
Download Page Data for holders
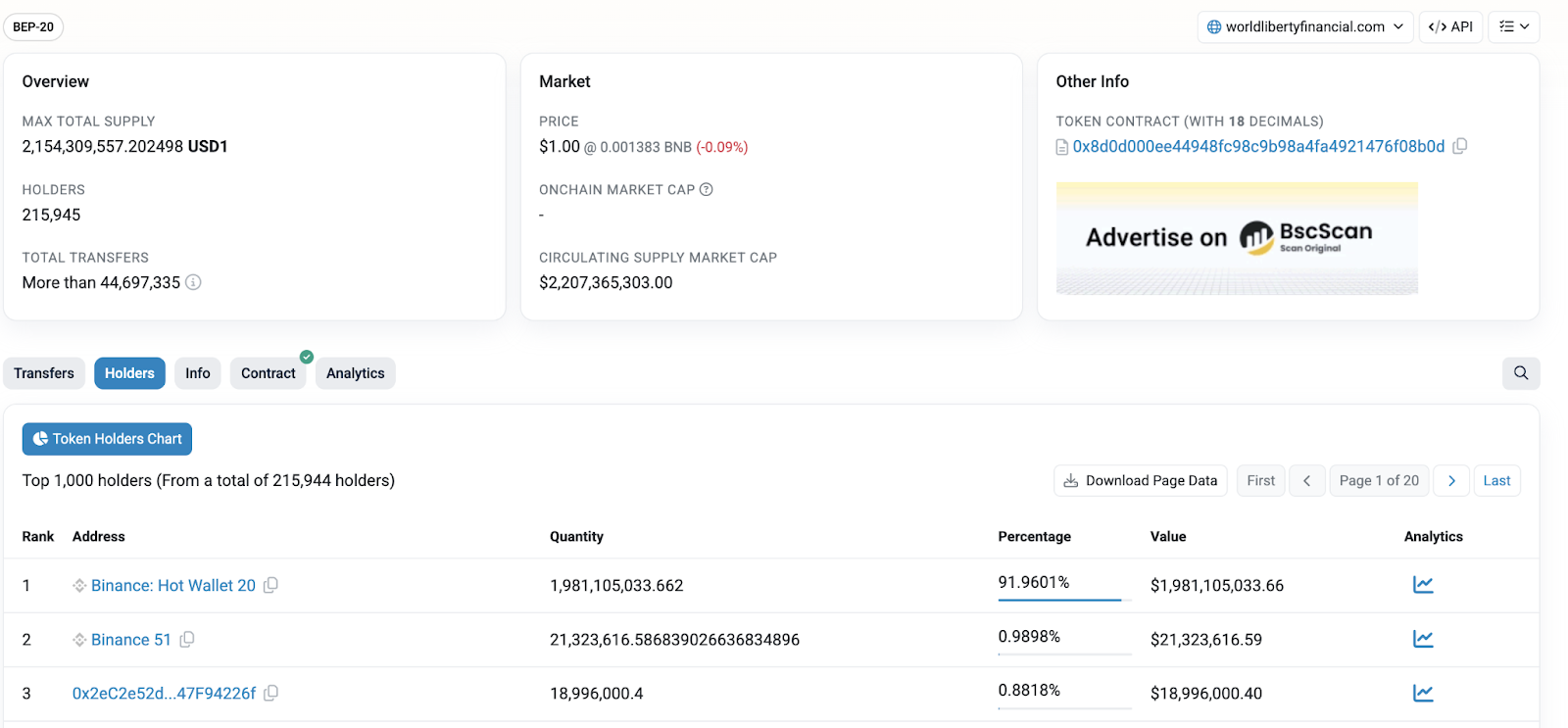(x=1141, y=480)
